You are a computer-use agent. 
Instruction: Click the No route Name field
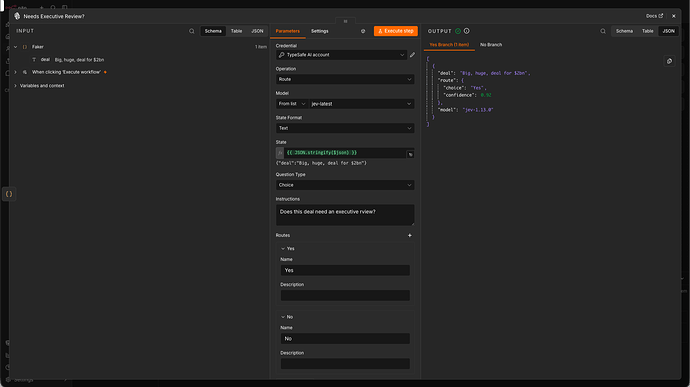[345, 339]
